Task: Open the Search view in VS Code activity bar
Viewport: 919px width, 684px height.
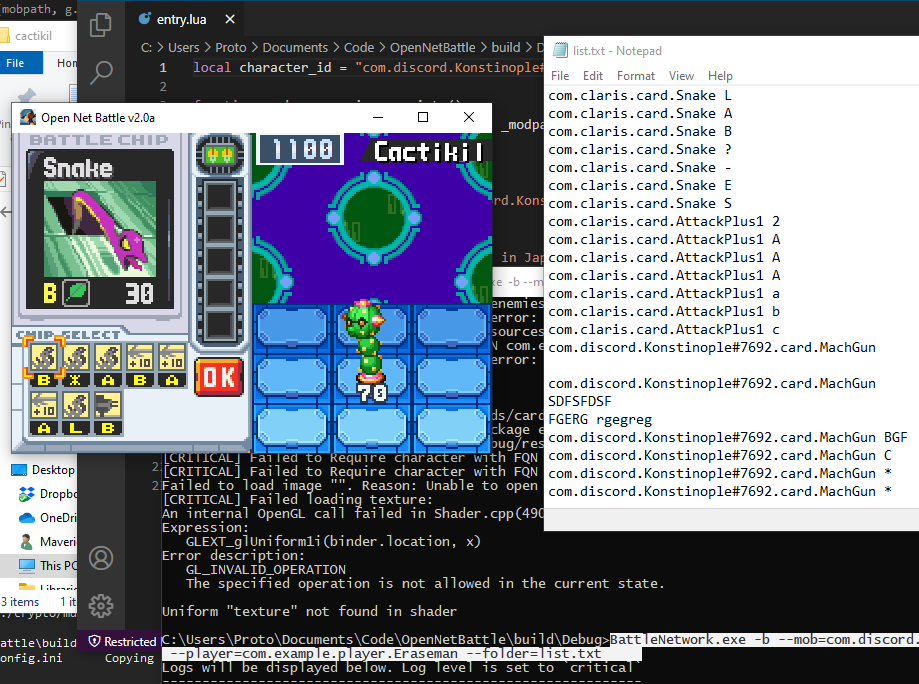Action: point(101,73)
